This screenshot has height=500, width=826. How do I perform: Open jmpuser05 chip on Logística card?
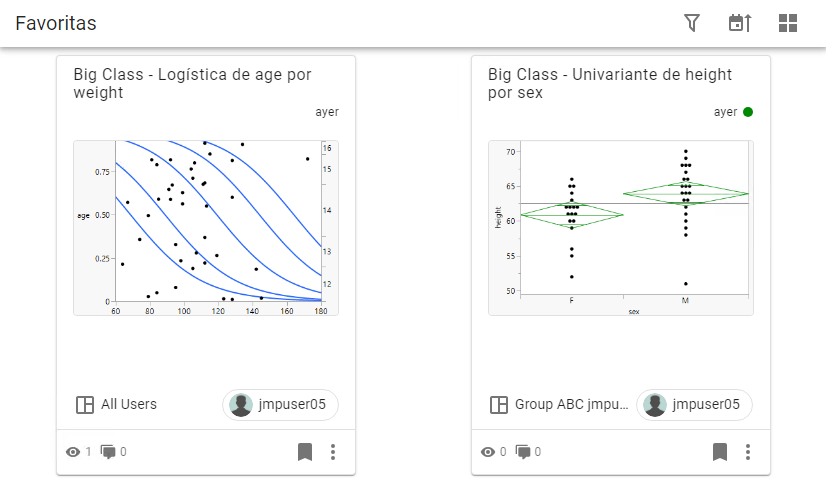[280, 405]
